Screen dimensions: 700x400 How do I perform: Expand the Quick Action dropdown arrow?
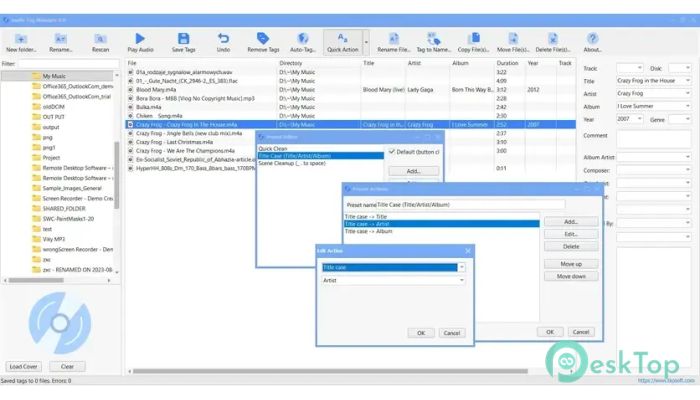pos(366,42)
